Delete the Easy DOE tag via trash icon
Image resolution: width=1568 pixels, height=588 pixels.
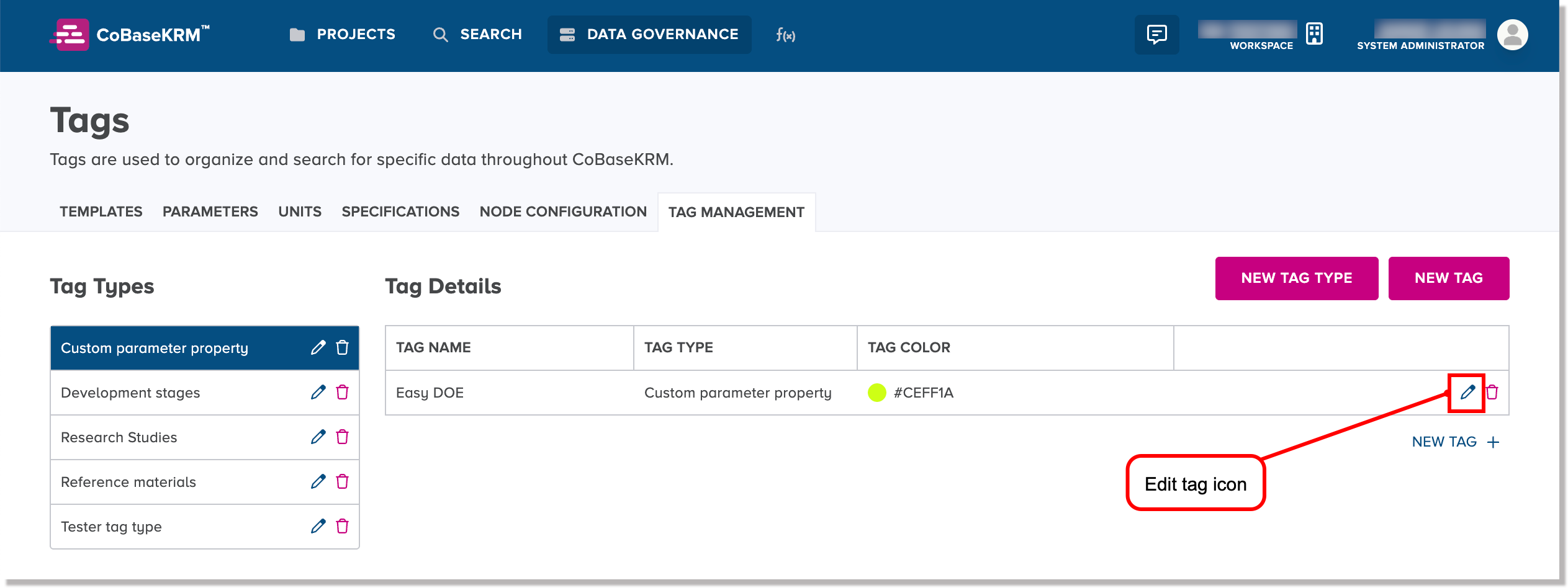pyautogui.click(x=1492, y=393)
